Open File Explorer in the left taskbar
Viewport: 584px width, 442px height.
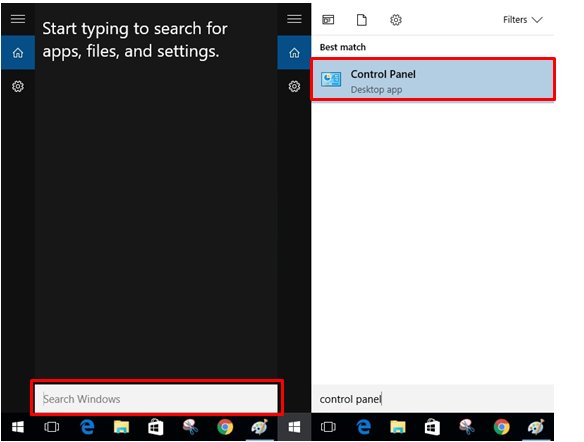pos(121,427)
